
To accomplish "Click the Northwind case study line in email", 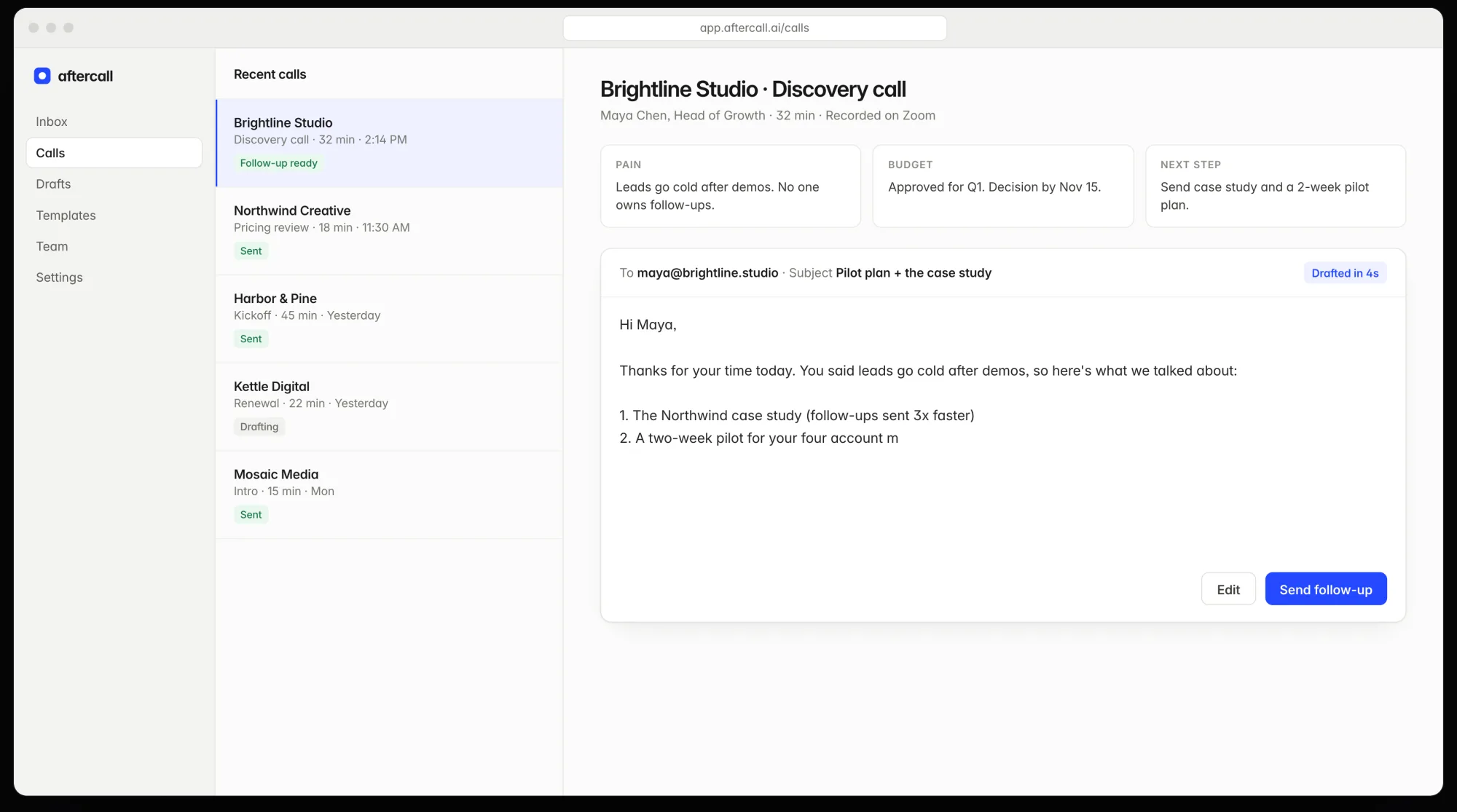I will pos(797,416).
